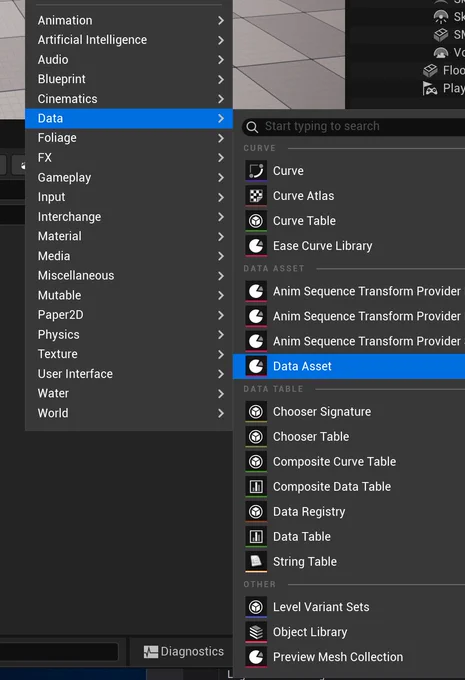Click the Data Table icon
The width and height of the screenshot is (465, 680).
(x=256, y=537)
